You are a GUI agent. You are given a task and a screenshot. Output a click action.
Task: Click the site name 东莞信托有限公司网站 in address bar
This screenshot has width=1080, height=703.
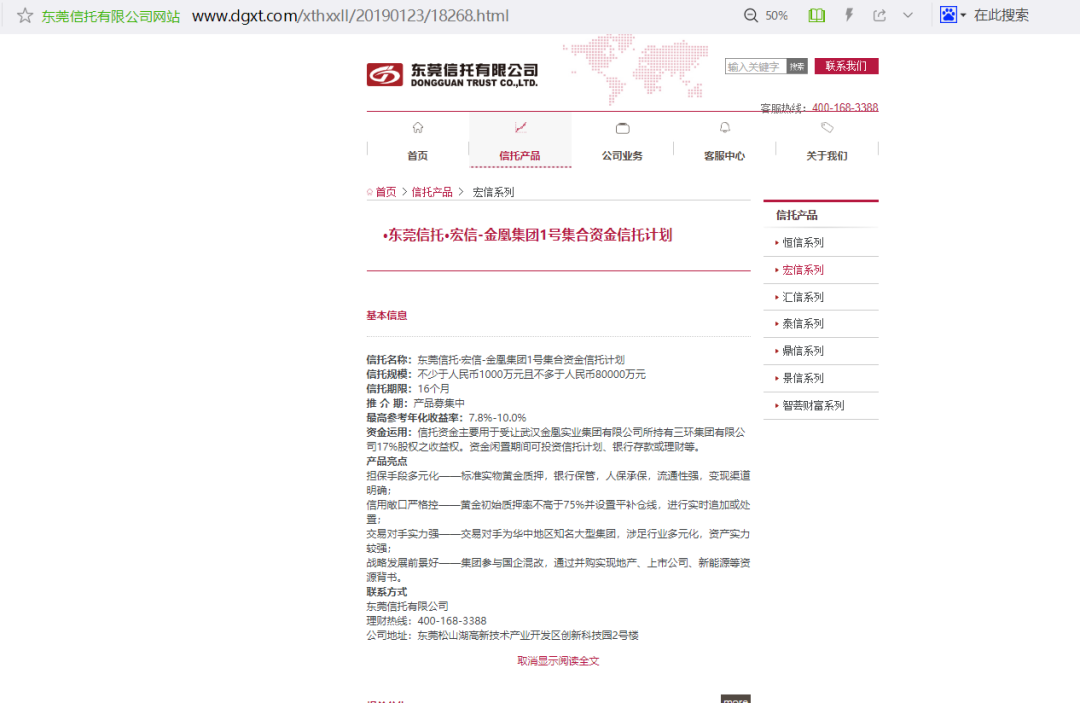(x=110, y=16)
